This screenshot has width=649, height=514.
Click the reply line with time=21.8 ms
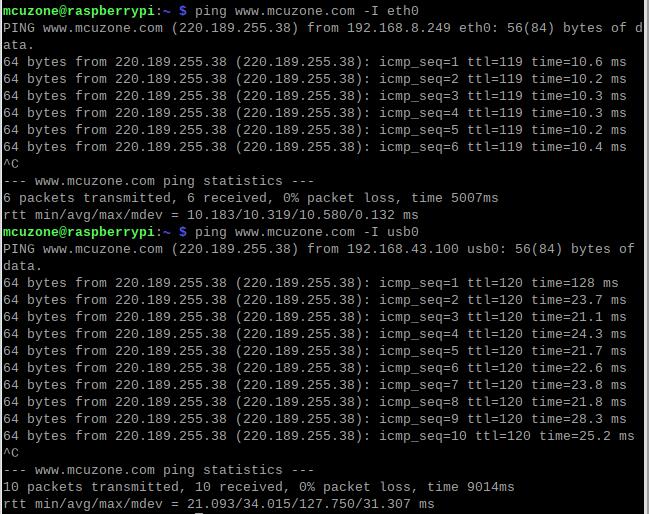click(315, 402)
